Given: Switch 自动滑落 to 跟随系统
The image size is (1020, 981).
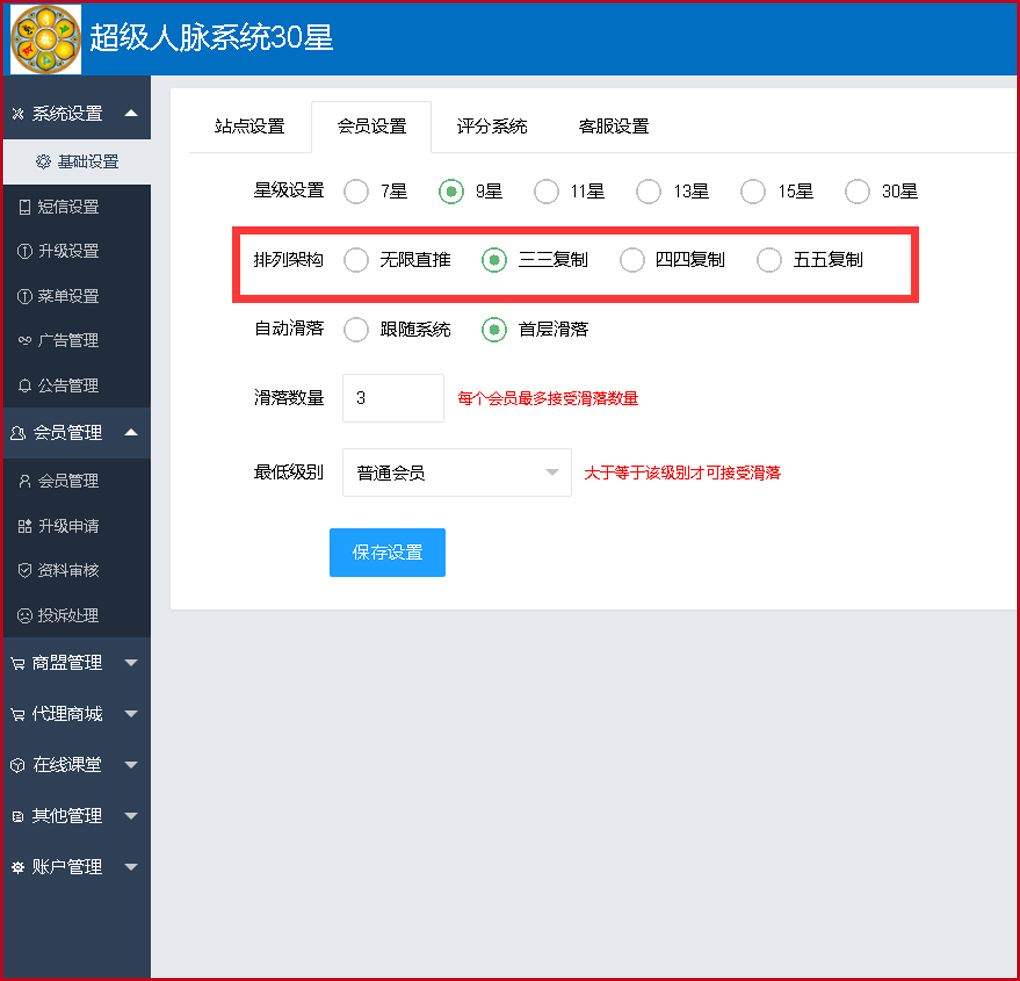Looking at the screenshot, I should click(356, 329).
